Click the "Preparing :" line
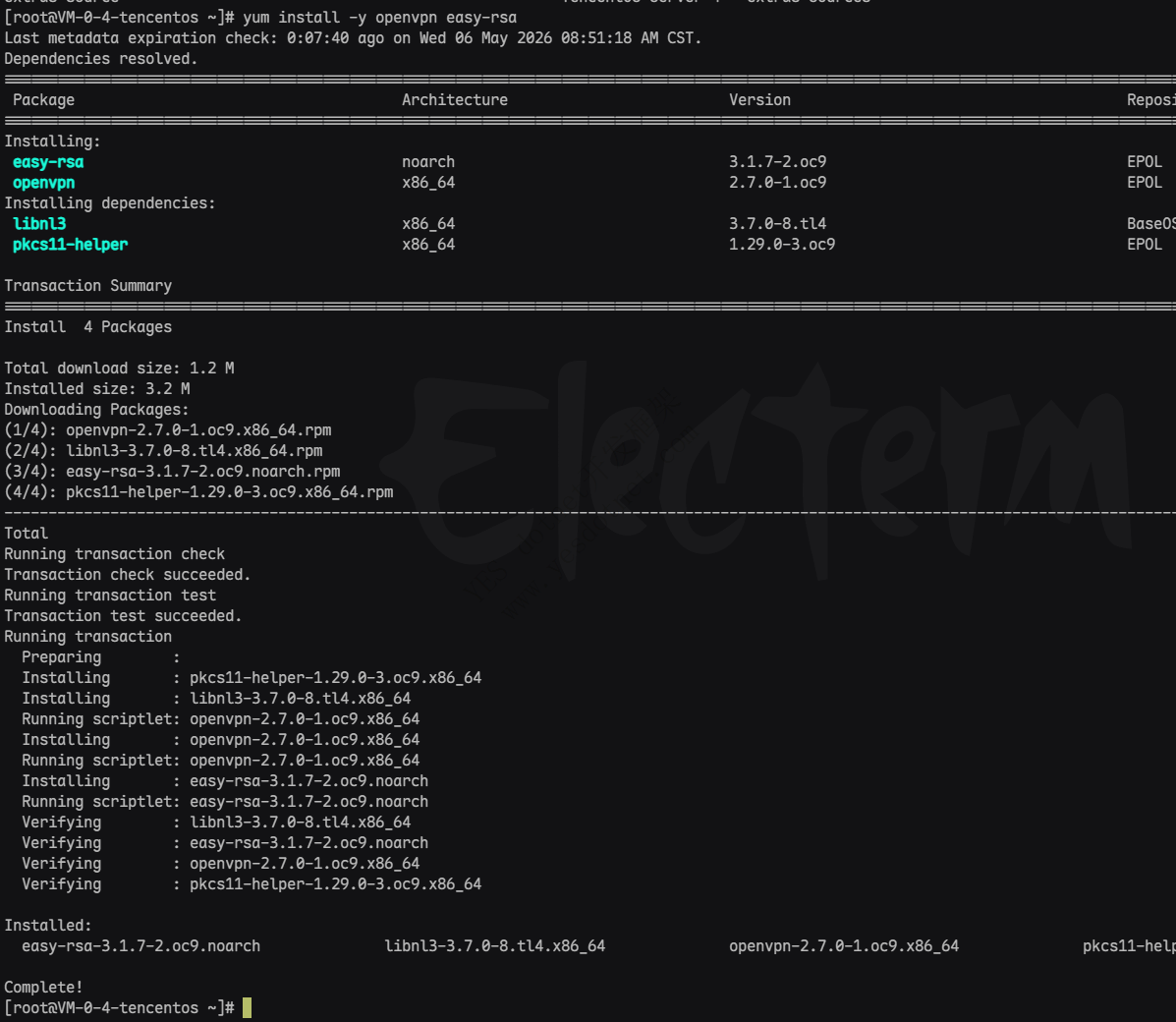 [101, 657]
